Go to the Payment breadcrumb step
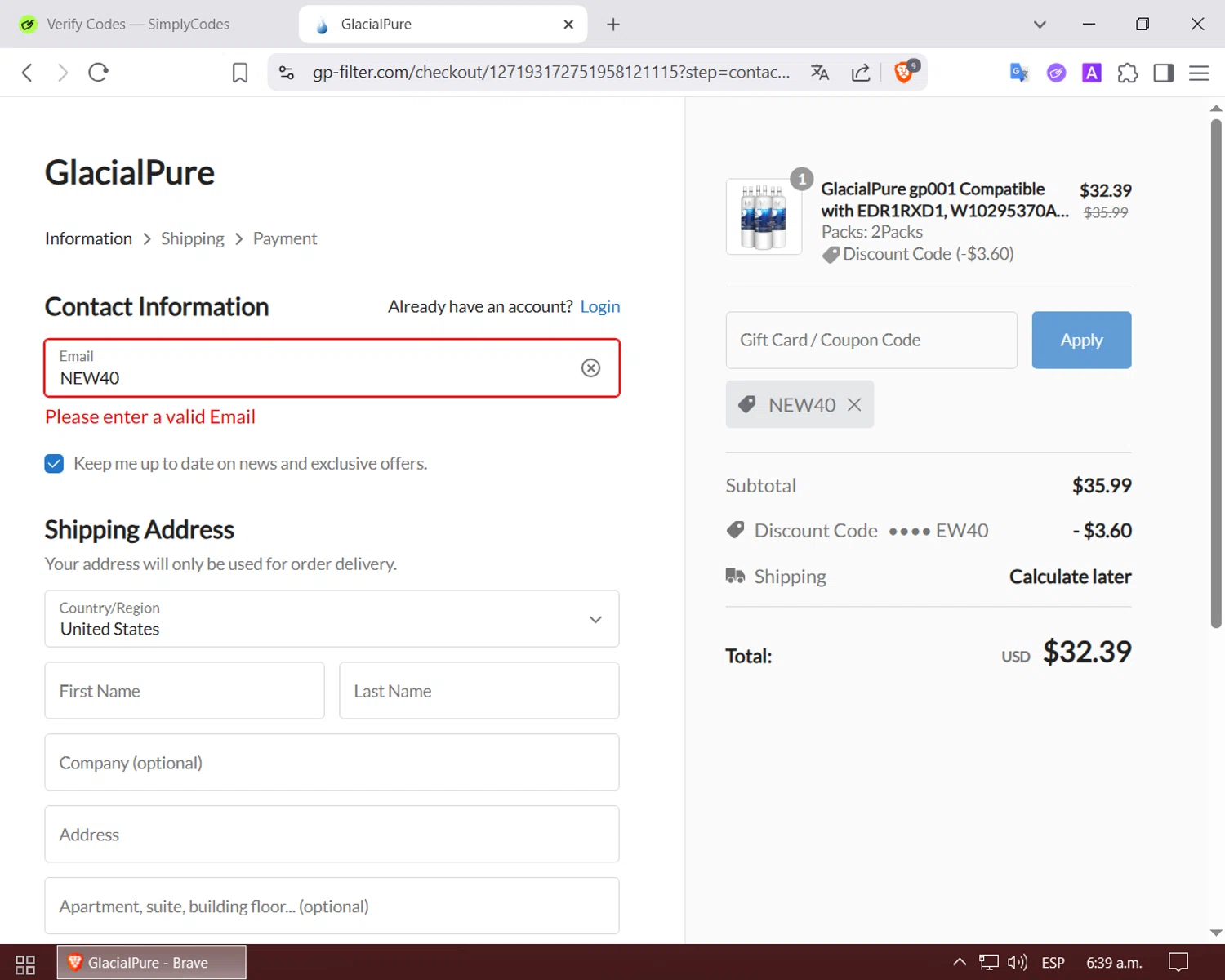This screenshot has width=1225, height=980. pos(285,238)
